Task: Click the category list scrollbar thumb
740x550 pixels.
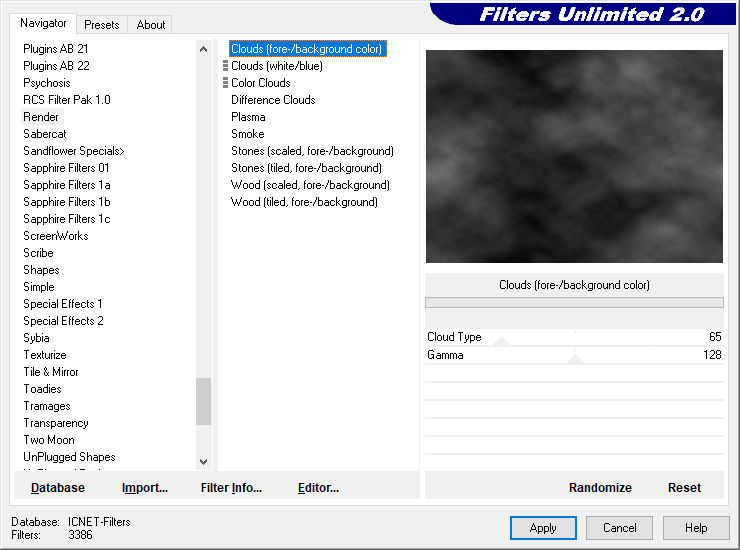Action: (203, 401)
